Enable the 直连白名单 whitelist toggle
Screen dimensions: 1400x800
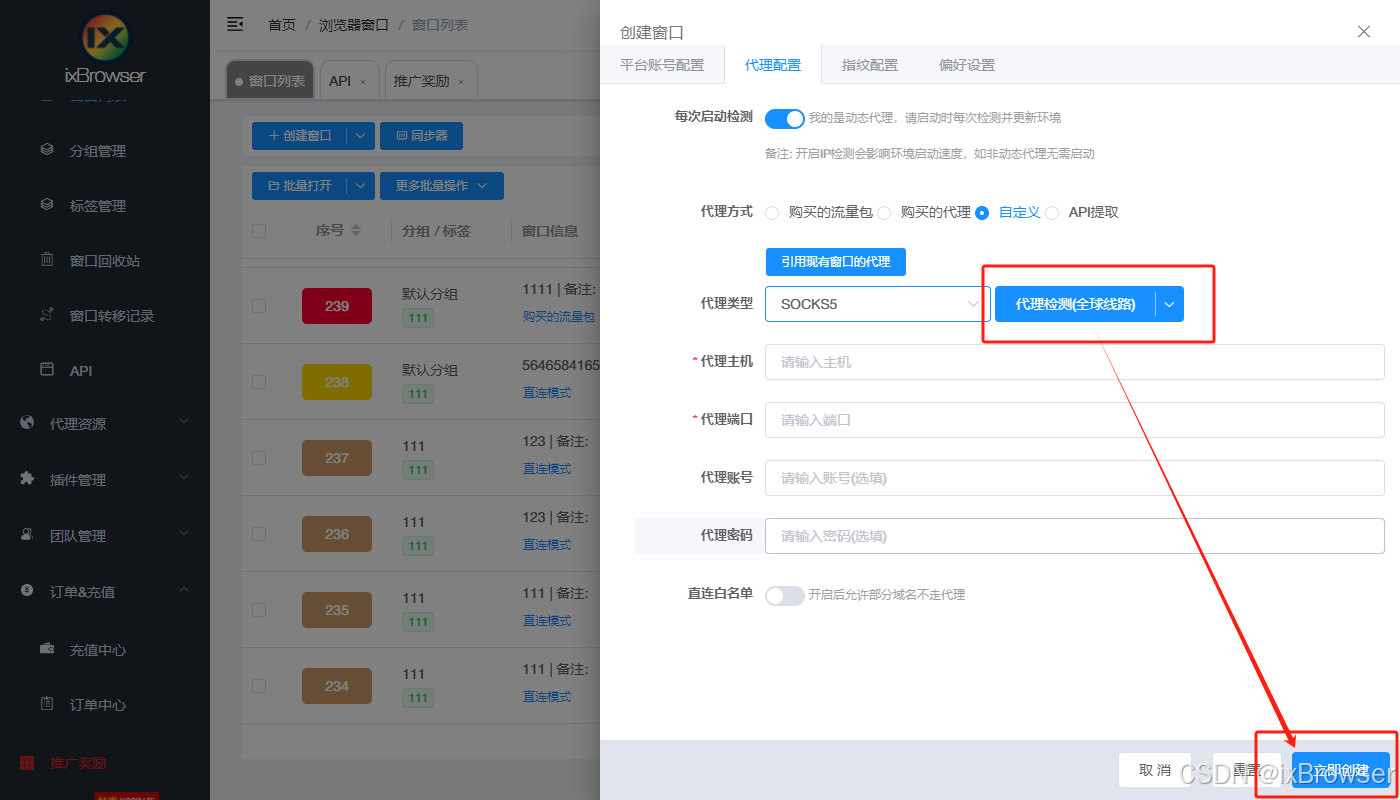click(784, 594)
